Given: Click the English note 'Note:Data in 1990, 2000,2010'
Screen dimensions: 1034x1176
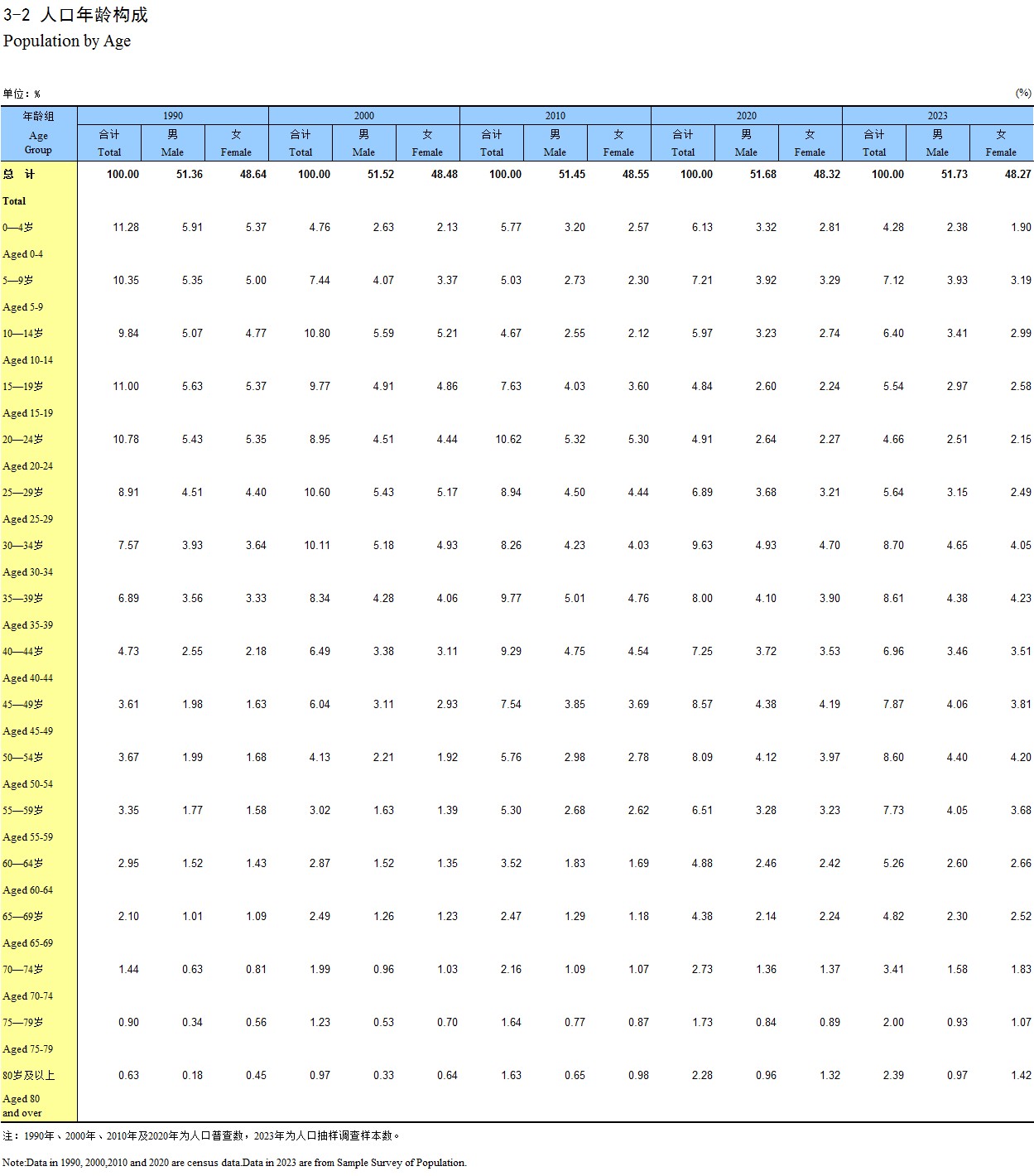Looking at the screenshot, I should coord(234,1162).
